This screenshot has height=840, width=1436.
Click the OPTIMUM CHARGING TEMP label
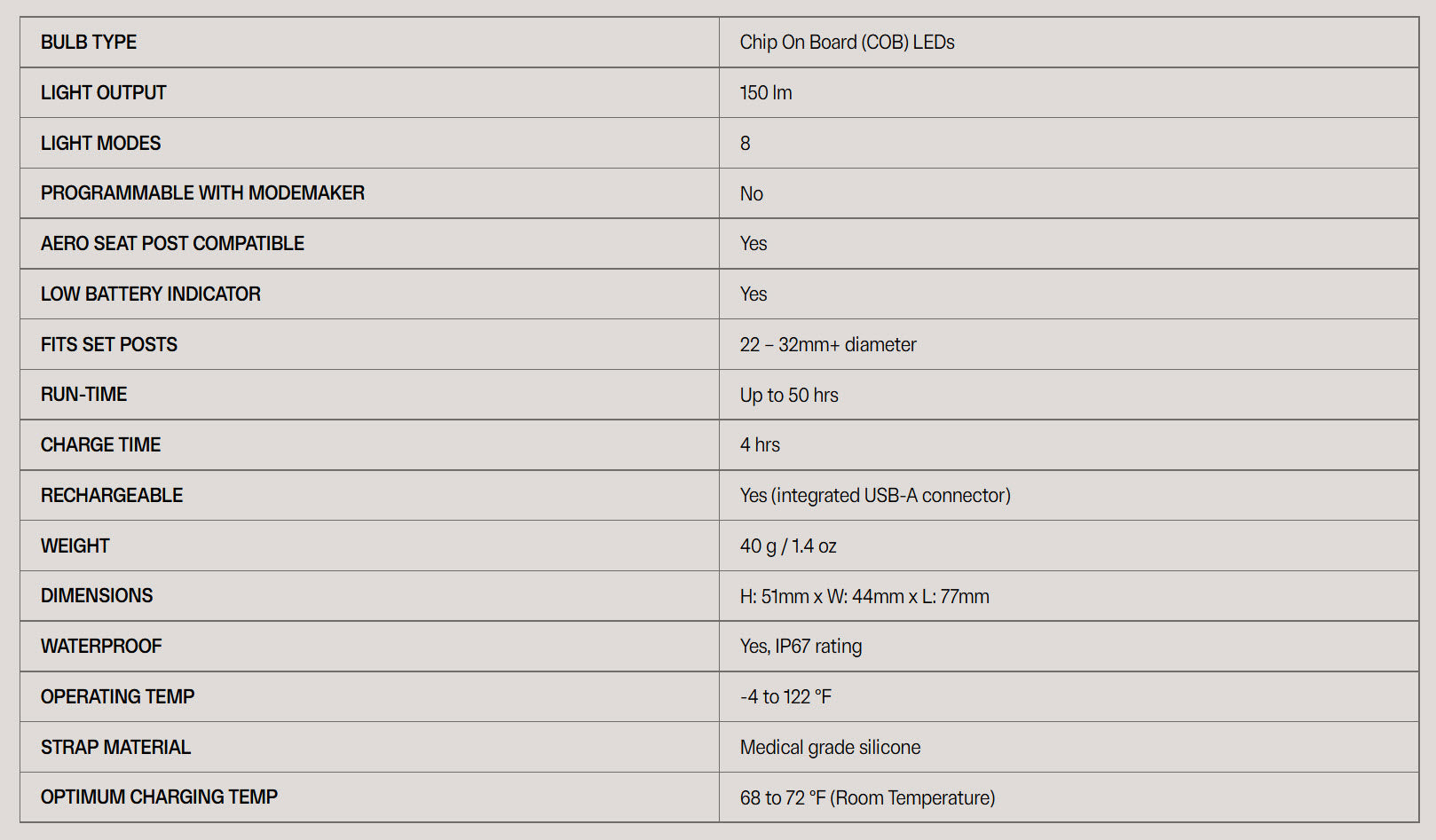point(159,797)
